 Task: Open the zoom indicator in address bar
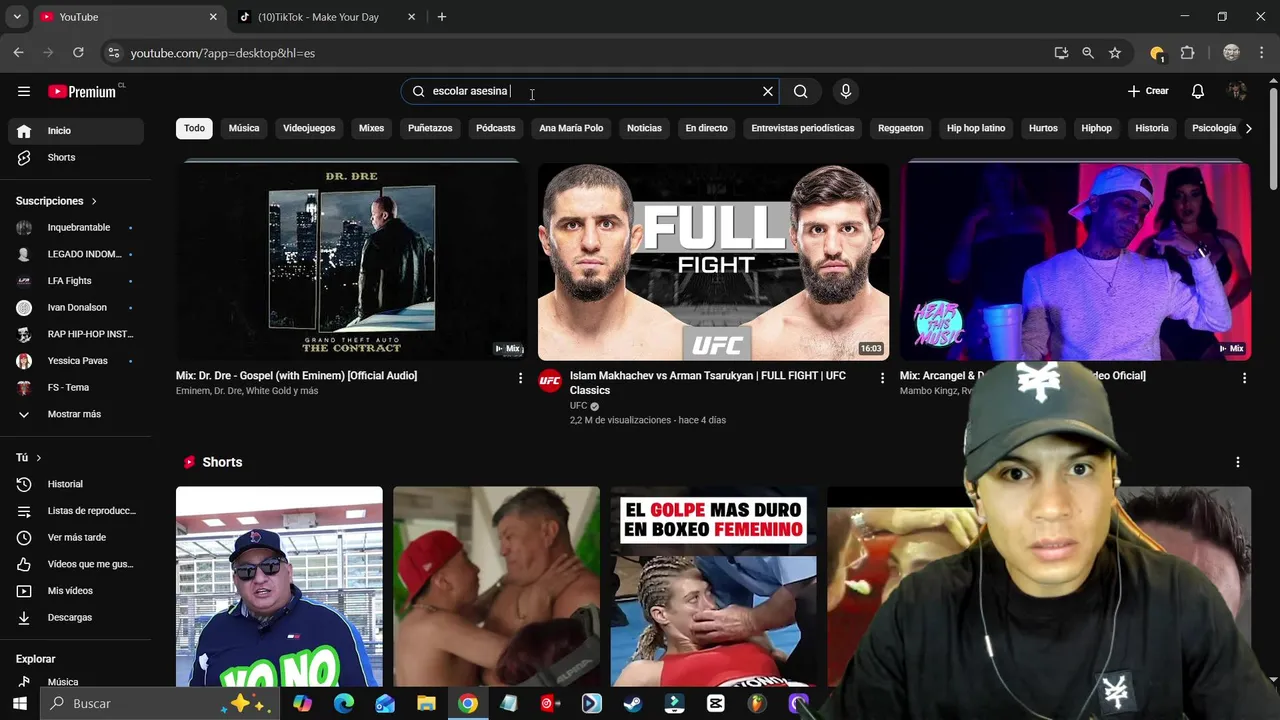(x=1088, y=53)
